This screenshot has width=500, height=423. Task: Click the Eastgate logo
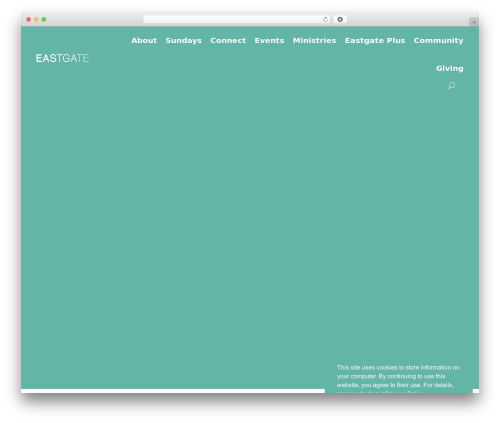62,58
